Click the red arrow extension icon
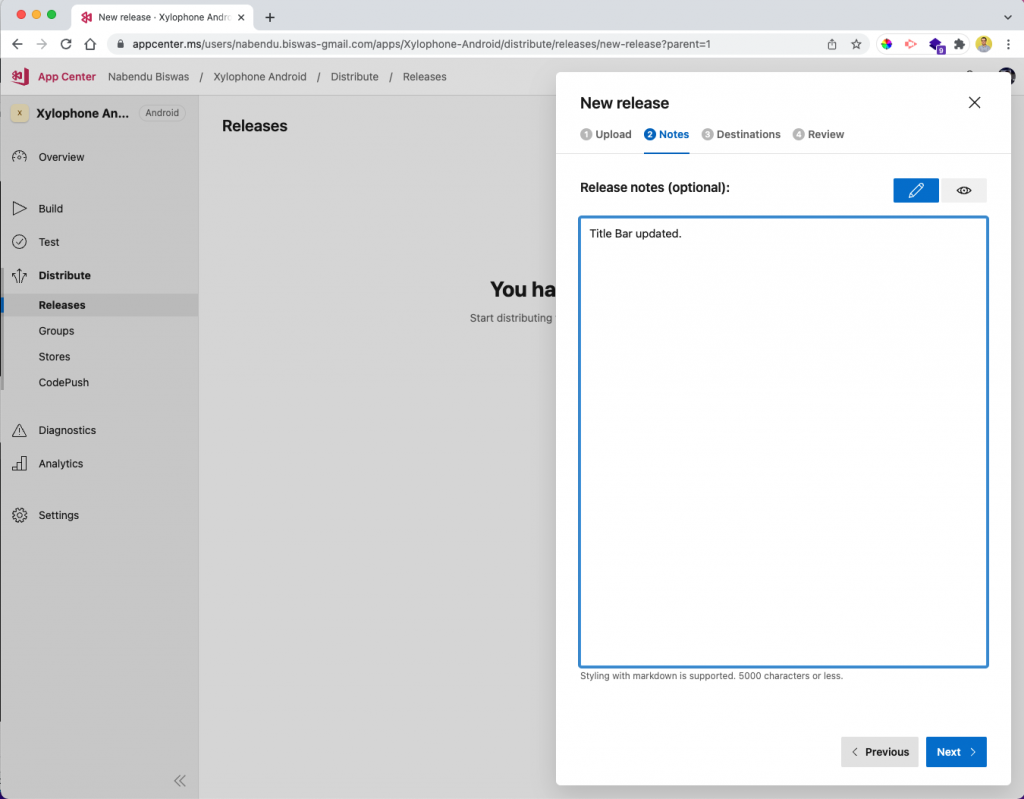The width and height of the screenshot is (1024, 799). click(910, 44)
